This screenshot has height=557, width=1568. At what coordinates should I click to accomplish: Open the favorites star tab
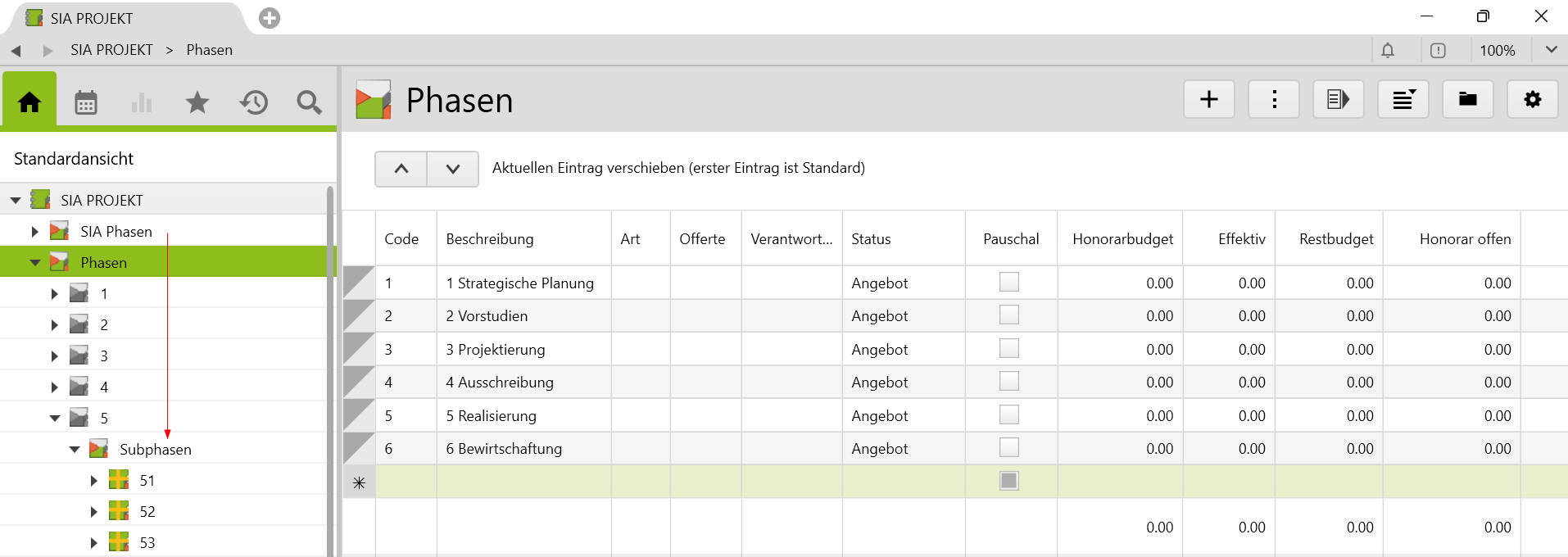point(197,102)
